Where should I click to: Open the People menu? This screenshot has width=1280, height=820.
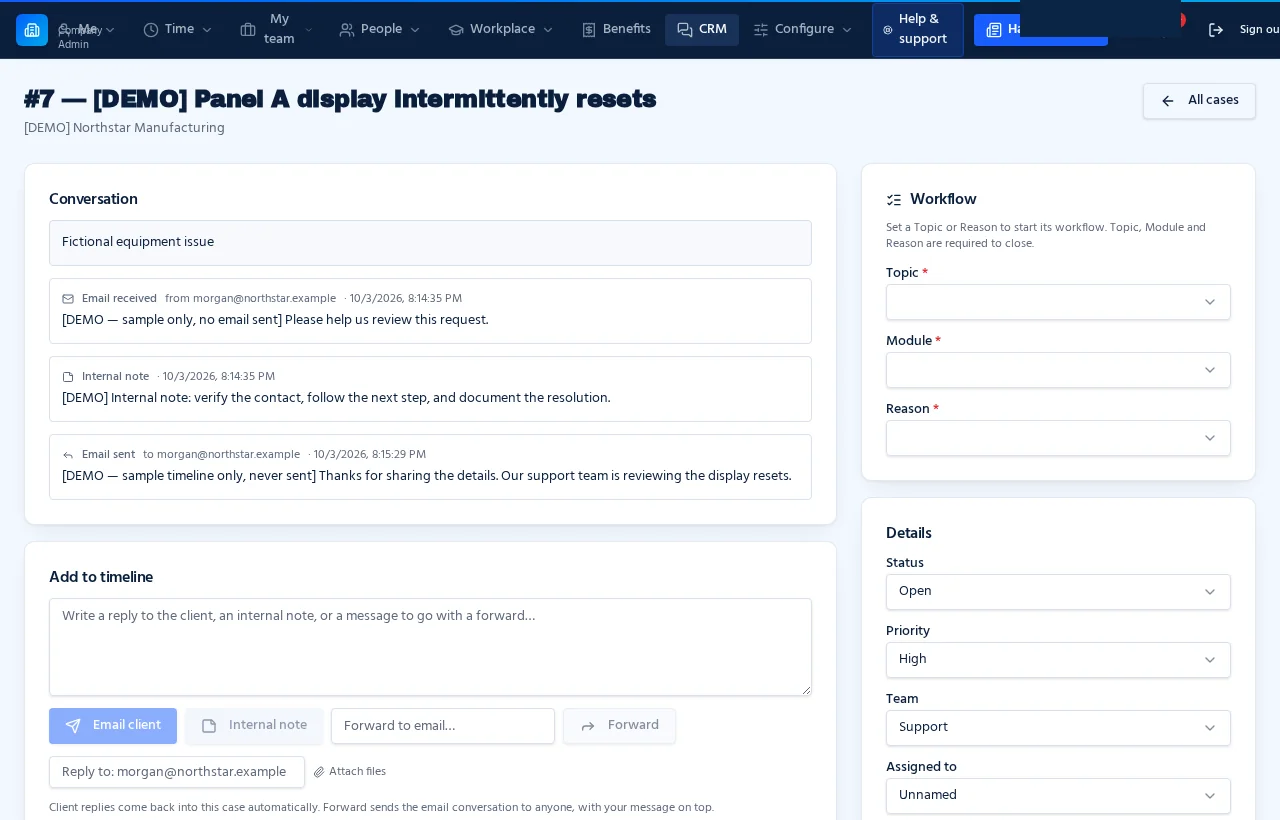[x=380, y=30]
